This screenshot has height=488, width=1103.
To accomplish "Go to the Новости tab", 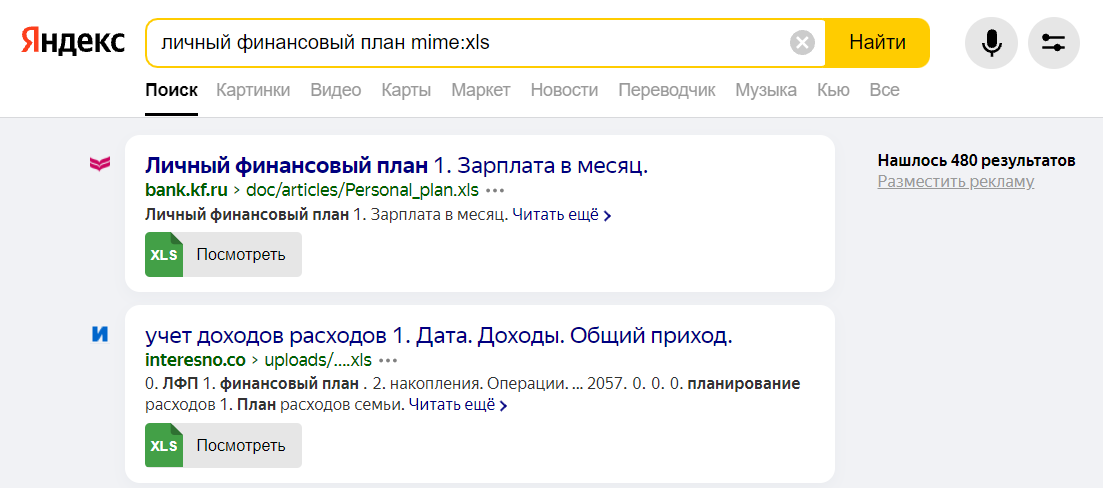I will [x=564, y=90].
